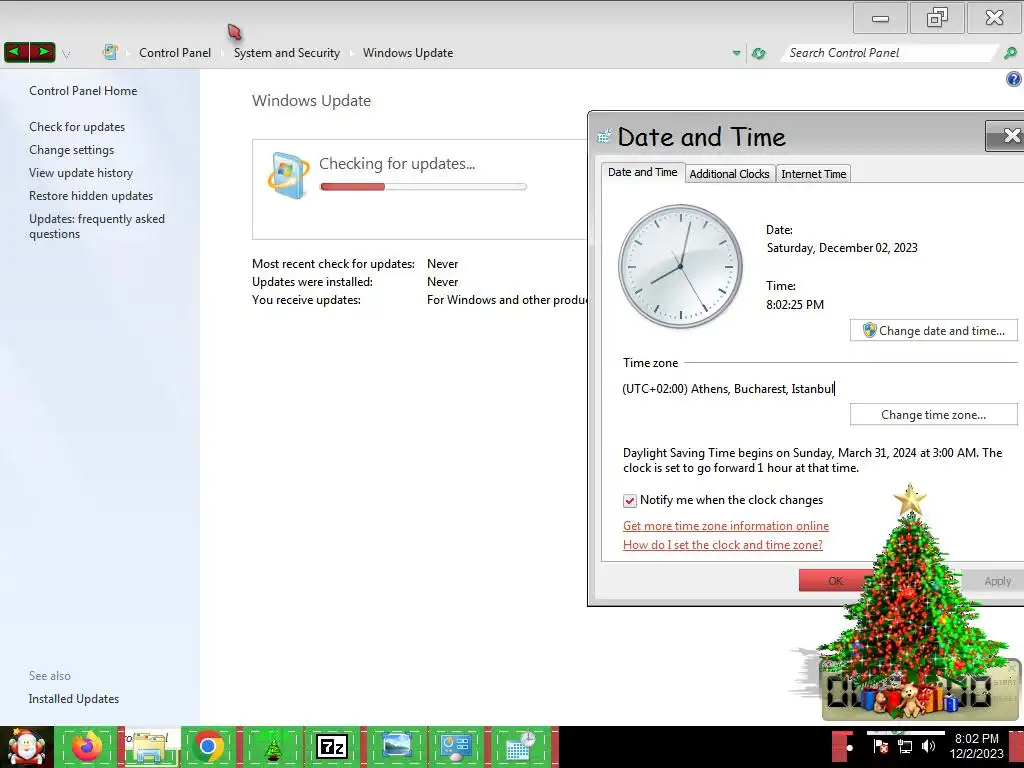Switch to Internet Time tab
The image size is (1024, 768).
[814, 174]
